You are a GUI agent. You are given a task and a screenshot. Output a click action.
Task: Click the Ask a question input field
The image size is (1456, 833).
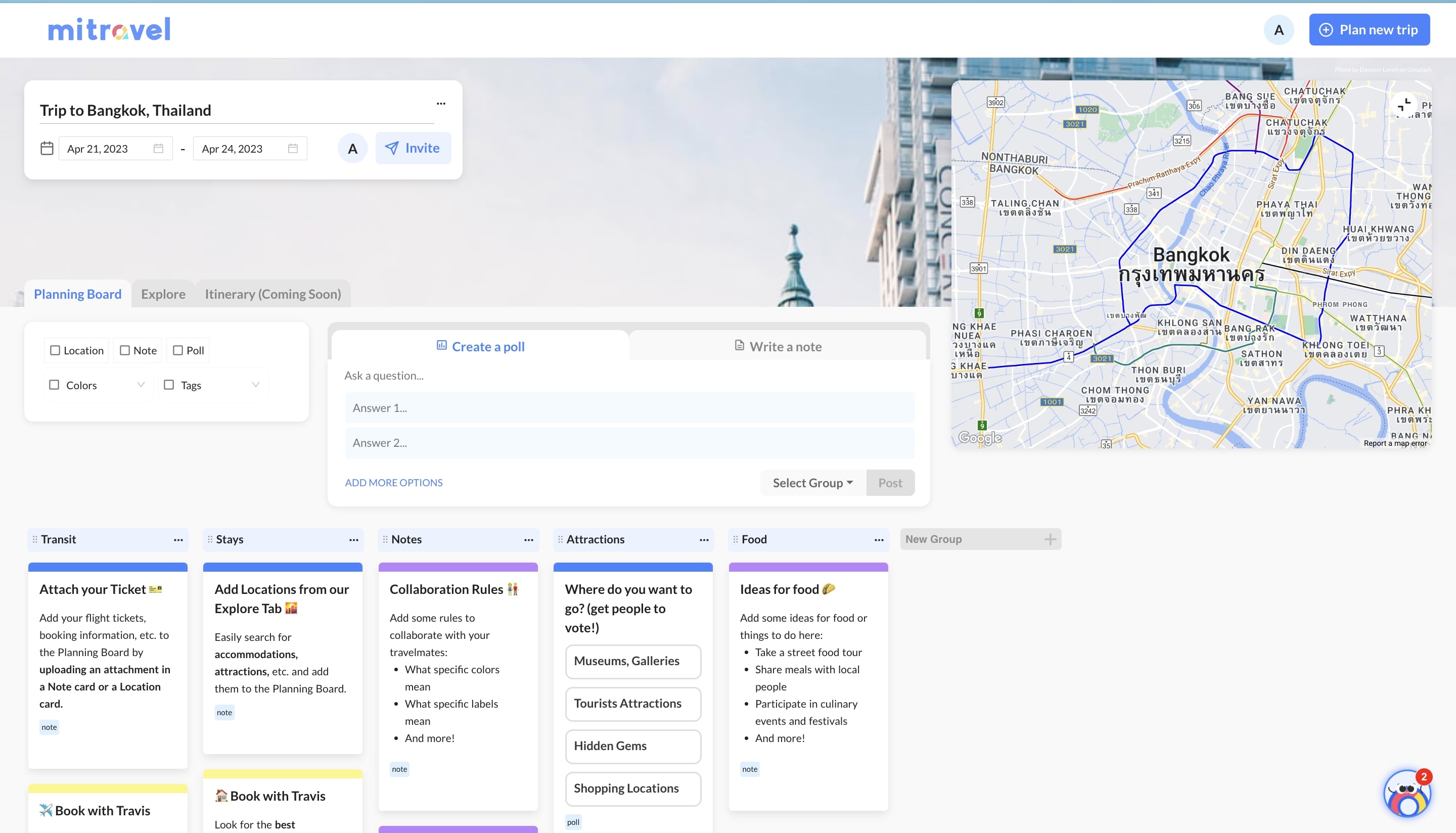(628, 376)
